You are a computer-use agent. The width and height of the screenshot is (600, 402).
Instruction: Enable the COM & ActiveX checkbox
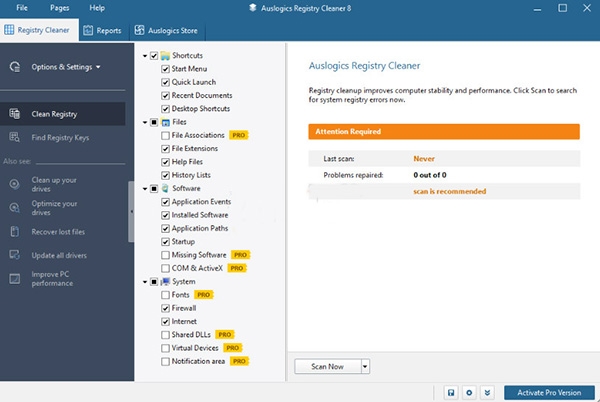pyautogui.click(x=165, y=269)
